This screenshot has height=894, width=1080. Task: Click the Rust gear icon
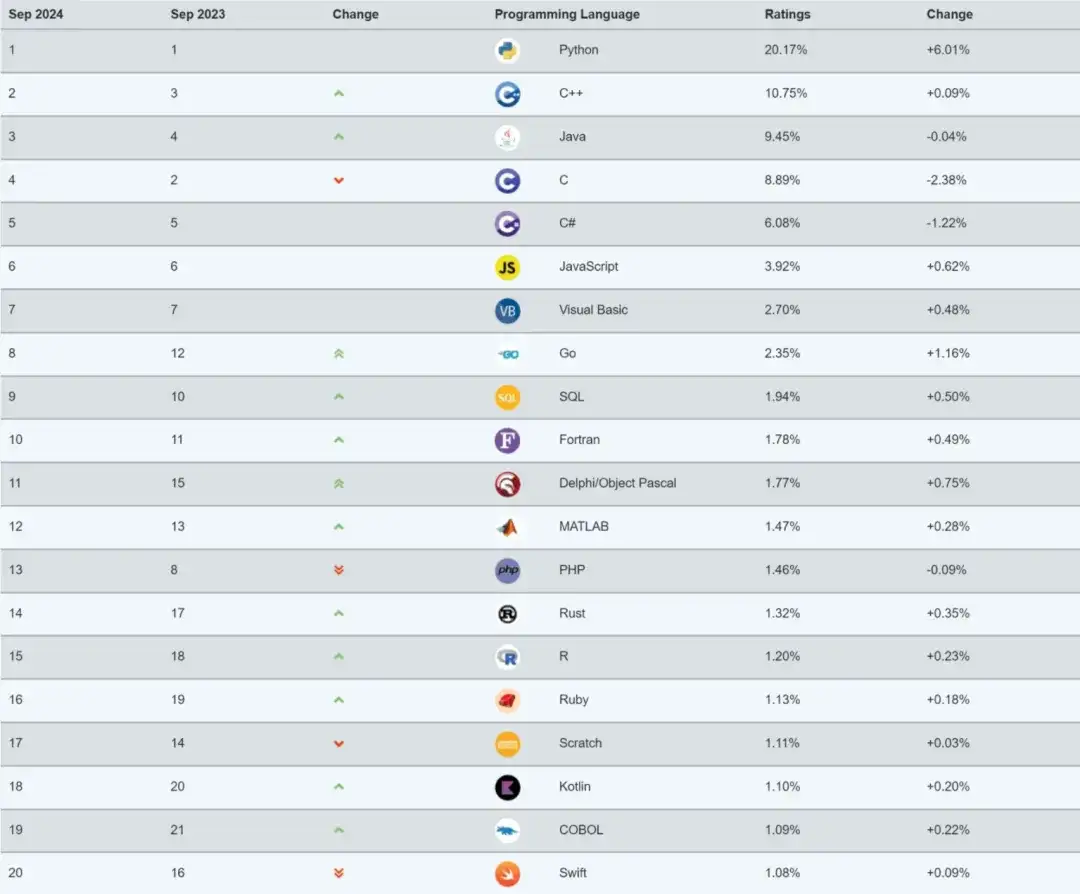point(507,614)
